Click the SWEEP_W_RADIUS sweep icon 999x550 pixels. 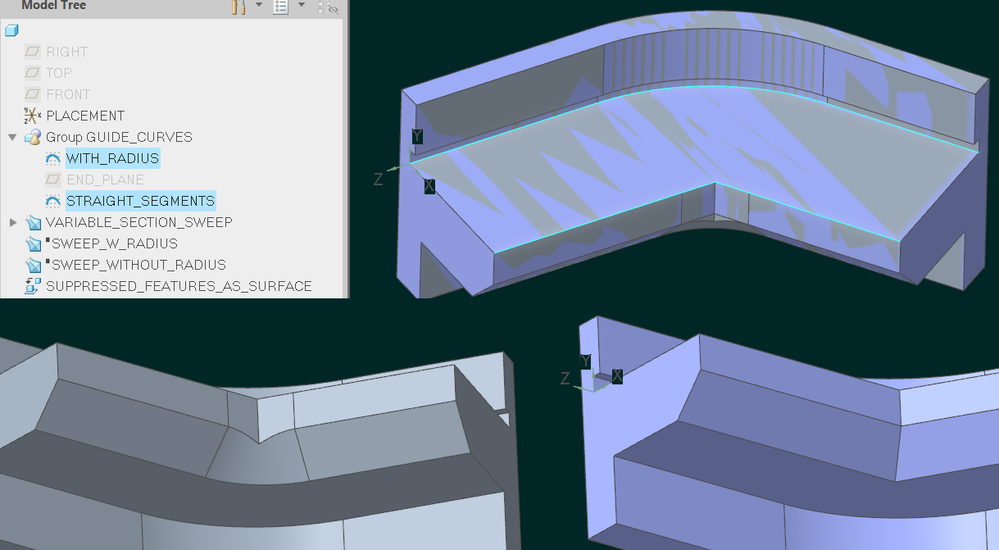coord(33,244)
